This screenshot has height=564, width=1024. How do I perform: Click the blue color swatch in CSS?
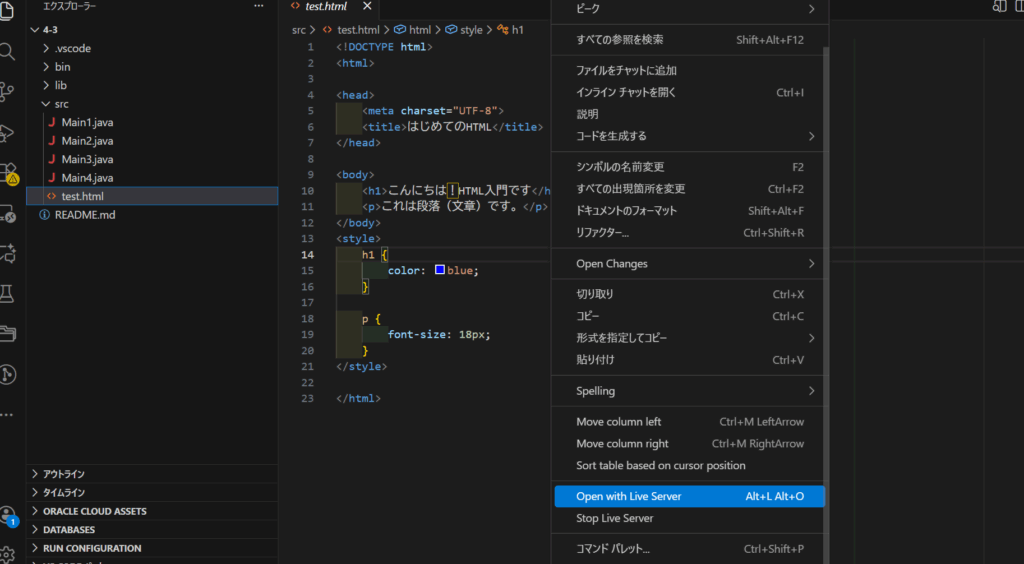pos(440,271)
